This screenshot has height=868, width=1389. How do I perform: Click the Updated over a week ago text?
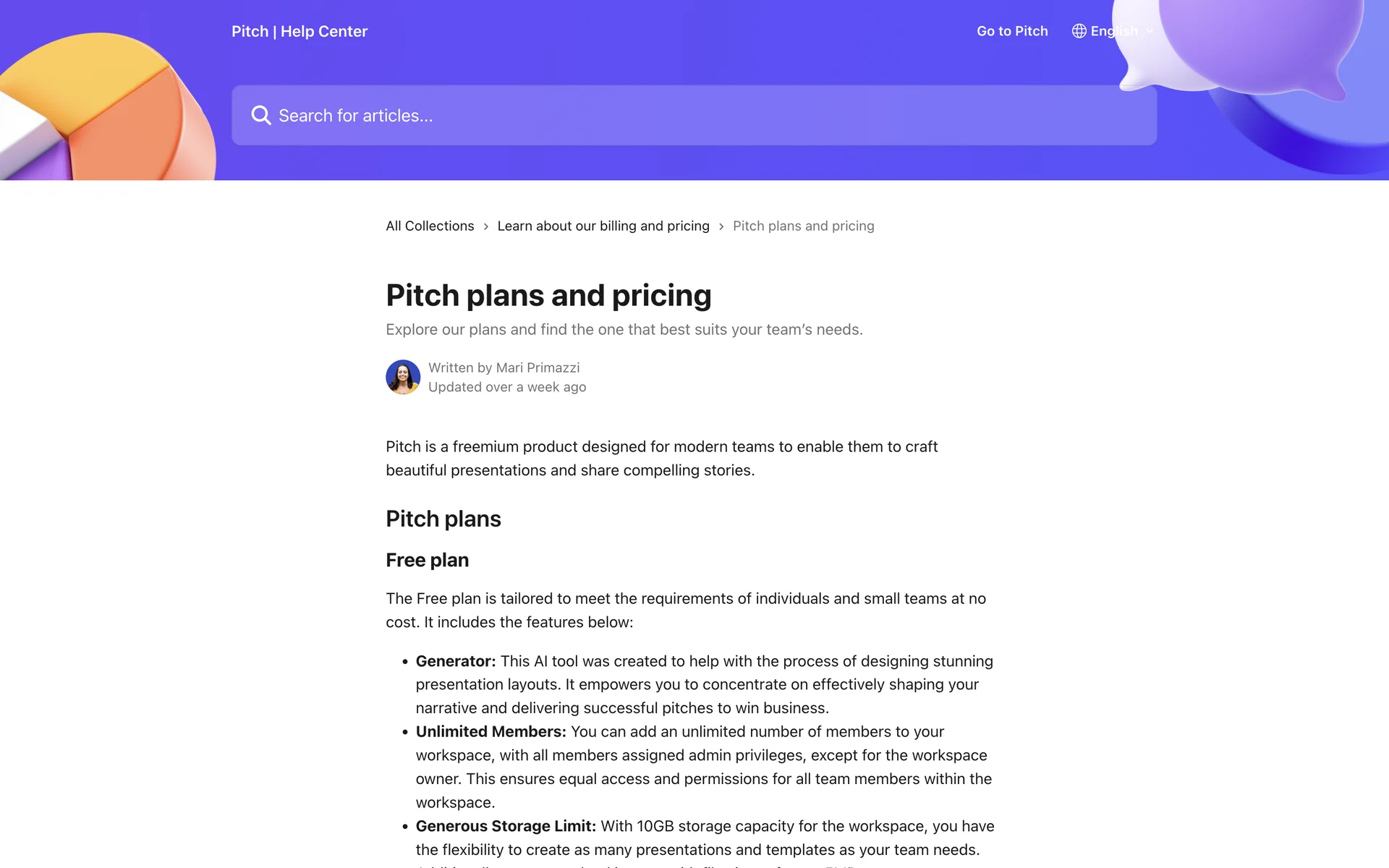tap(506, 387)
